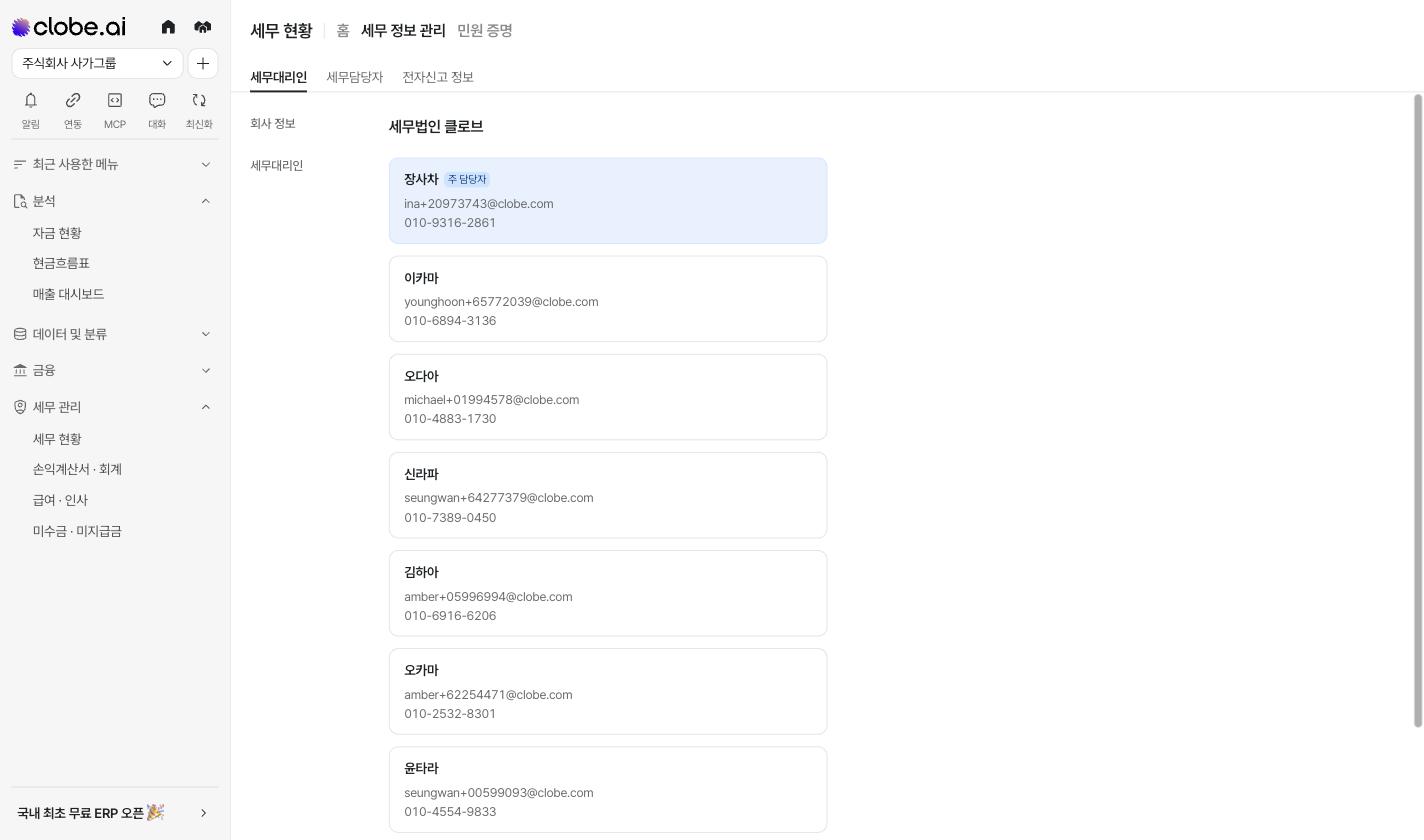This screenshot has height=840, width=1424.
Task: Open 미수금 · 미지급금 menu item
Action: point(77,531)
